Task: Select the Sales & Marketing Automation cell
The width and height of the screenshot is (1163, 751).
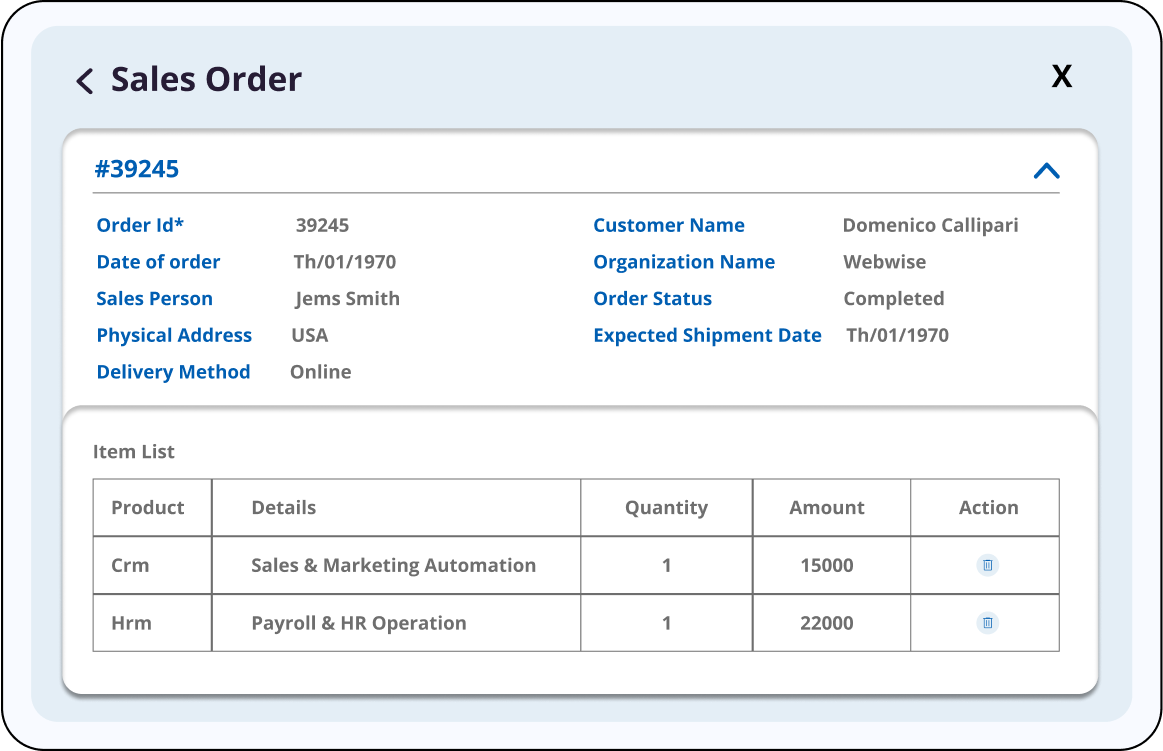Action: point(393,565)
